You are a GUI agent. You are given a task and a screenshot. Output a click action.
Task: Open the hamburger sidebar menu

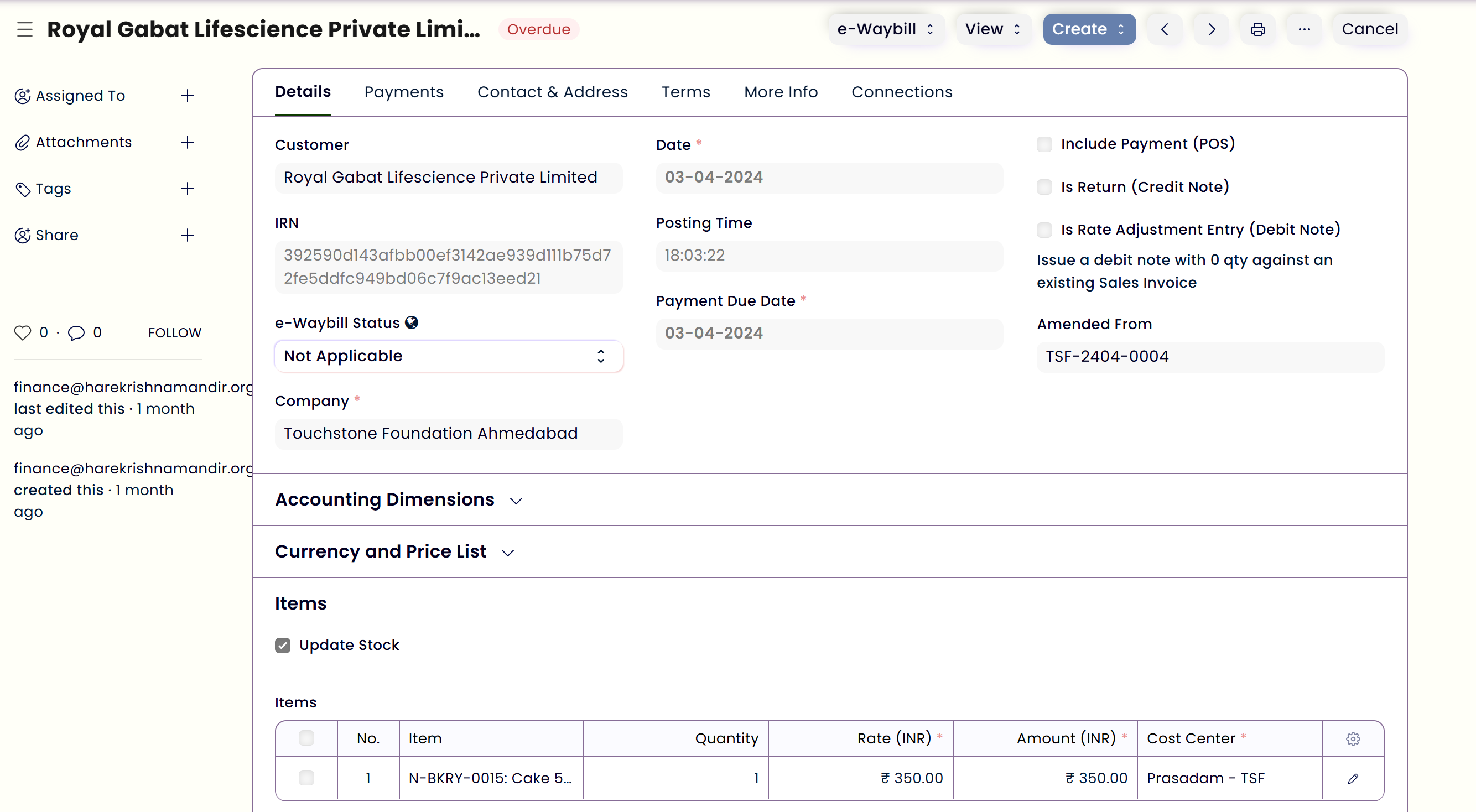(x=25, y=29)
